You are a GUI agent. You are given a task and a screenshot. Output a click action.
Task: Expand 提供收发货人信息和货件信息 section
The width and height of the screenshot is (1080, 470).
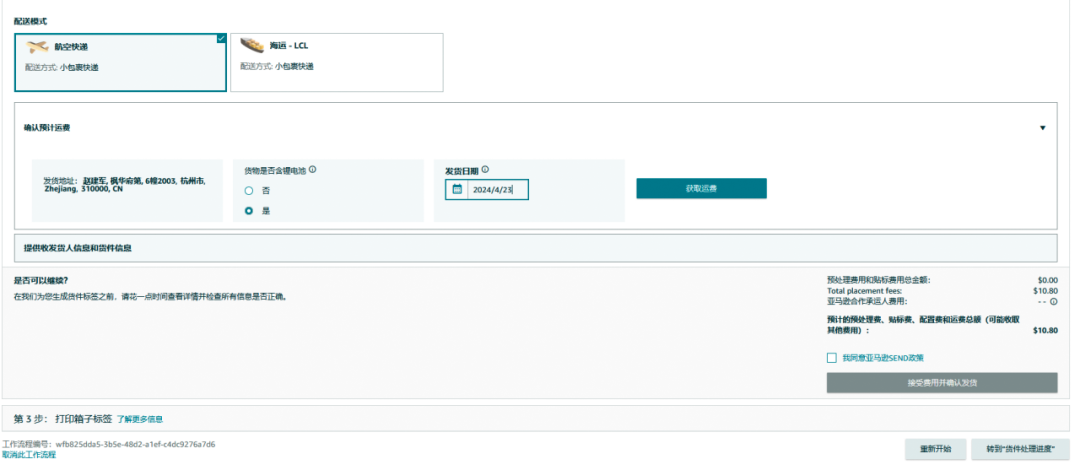535,248
